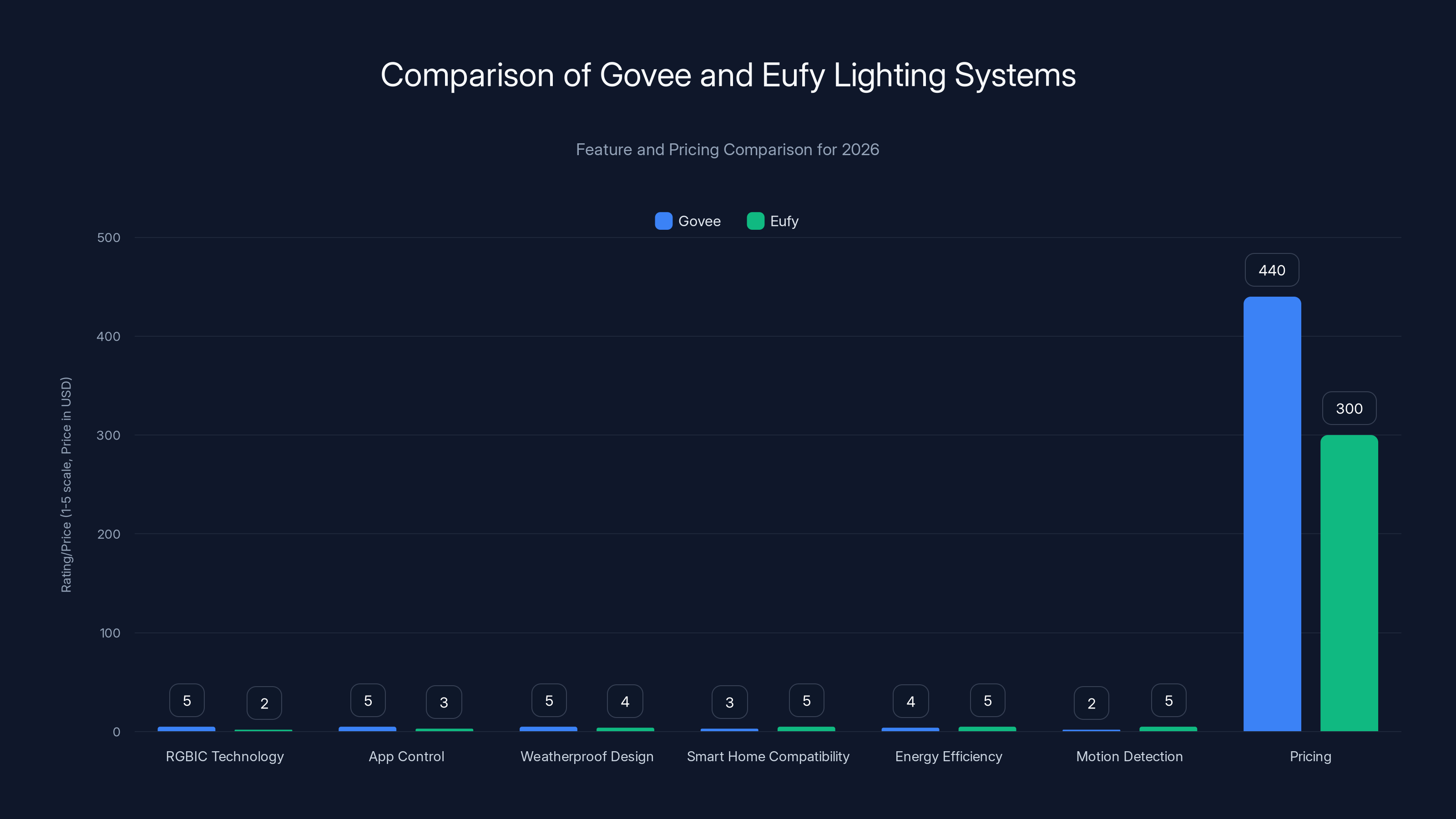
Task: Click Govee's Energy Efficiency value label 4
Action: [910, 702]
